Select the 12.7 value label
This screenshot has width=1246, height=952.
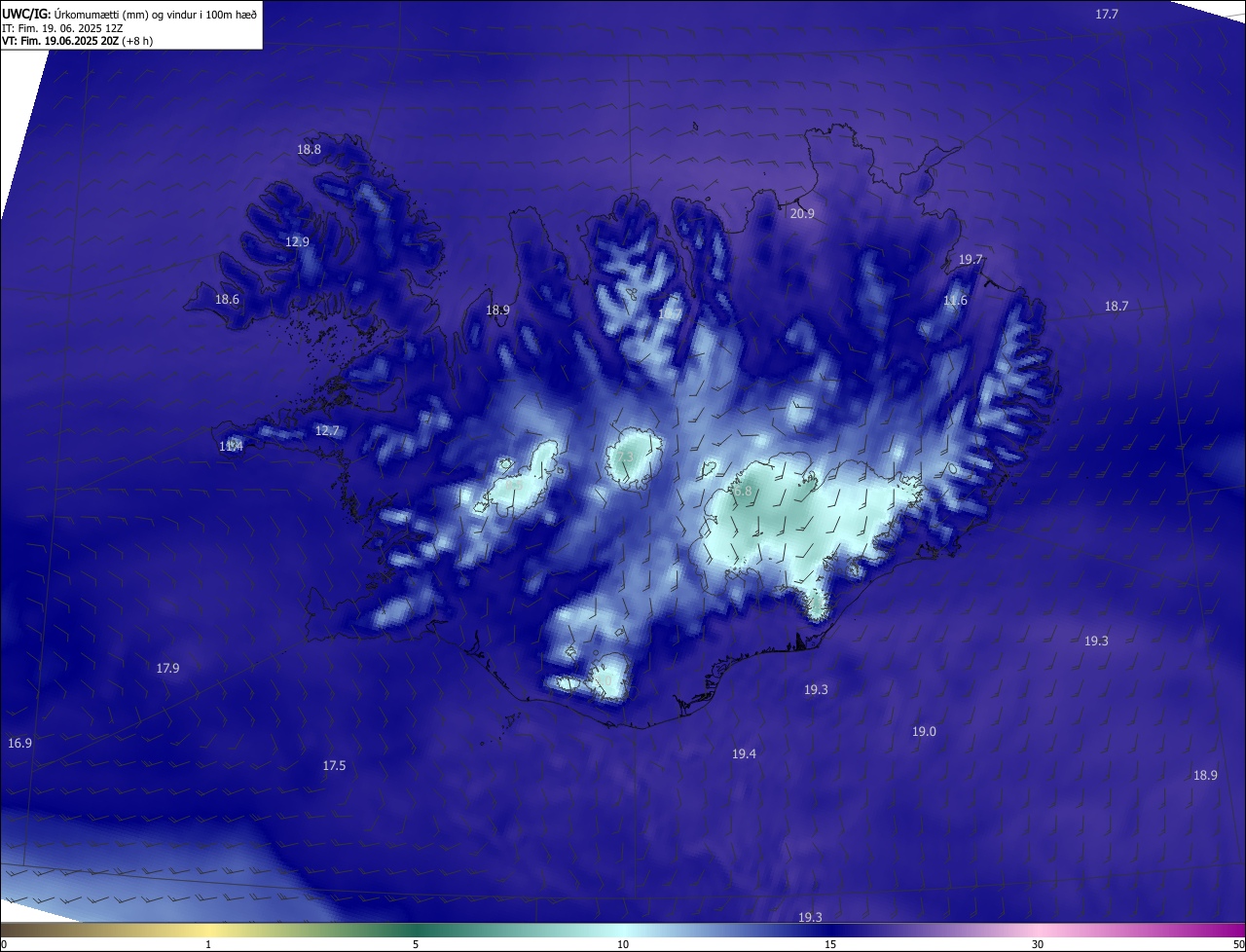[327, 430]
